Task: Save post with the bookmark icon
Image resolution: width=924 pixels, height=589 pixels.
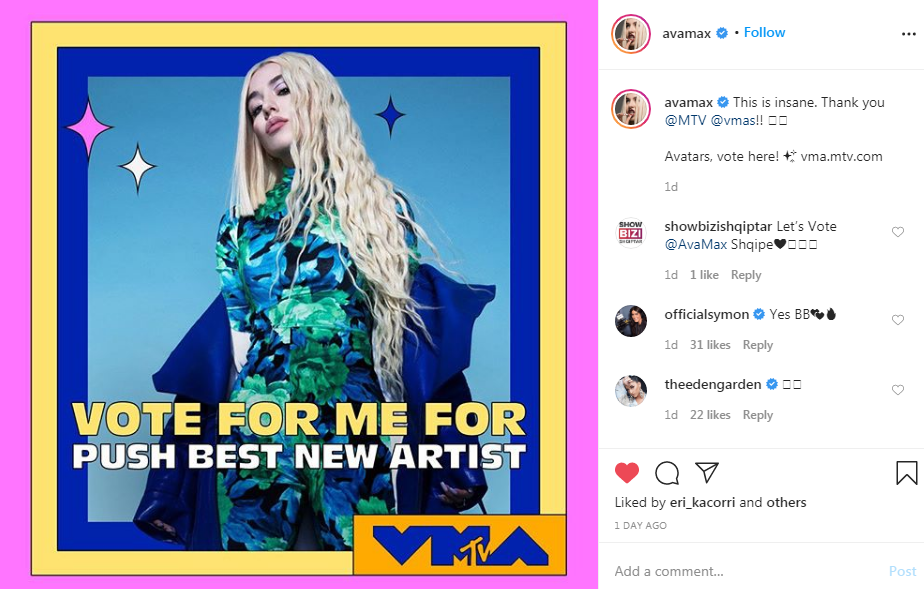Action: (x=906, y=472)
